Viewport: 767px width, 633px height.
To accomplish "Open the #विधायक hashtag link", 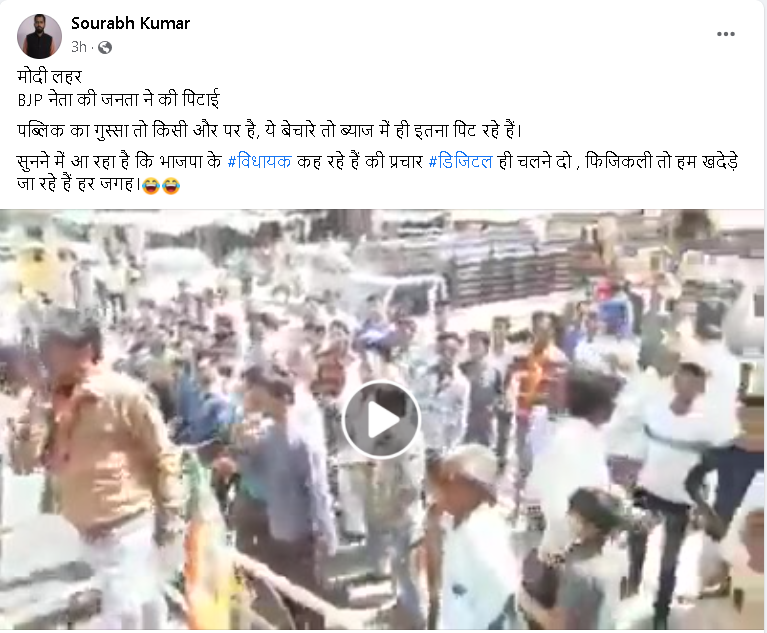I will pos(260,161).
